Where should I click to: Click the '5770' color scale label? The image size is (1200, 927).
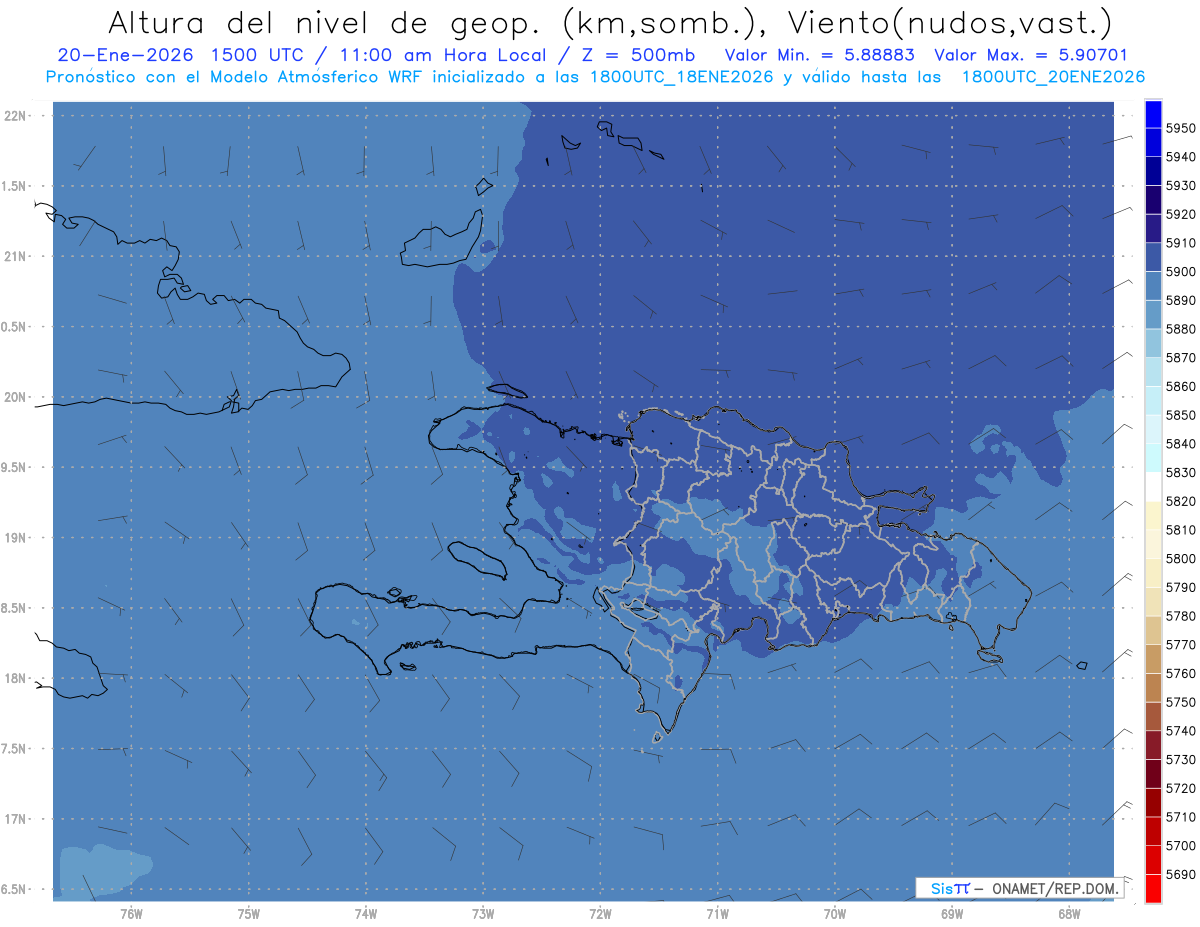click(1181, 645)
